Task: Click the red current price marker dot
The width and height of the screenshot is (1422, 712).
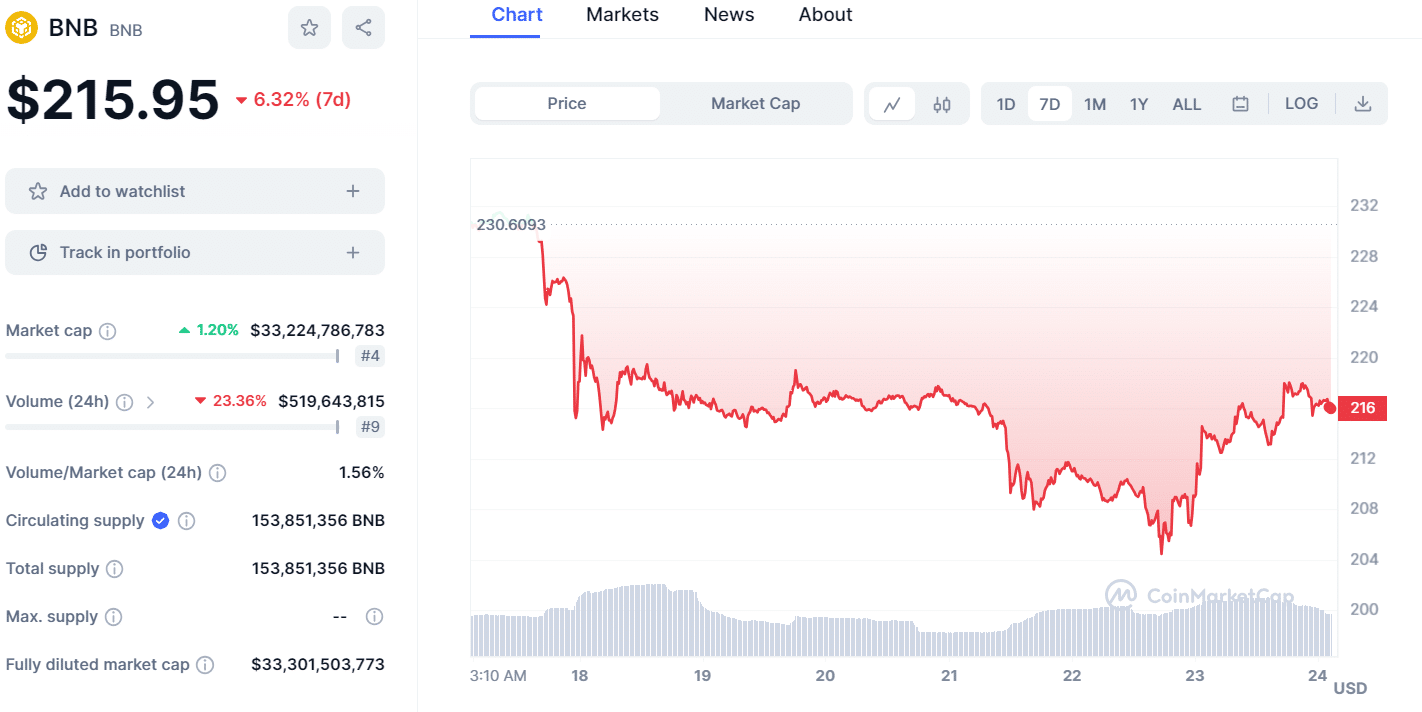Action: (1330, 407)
